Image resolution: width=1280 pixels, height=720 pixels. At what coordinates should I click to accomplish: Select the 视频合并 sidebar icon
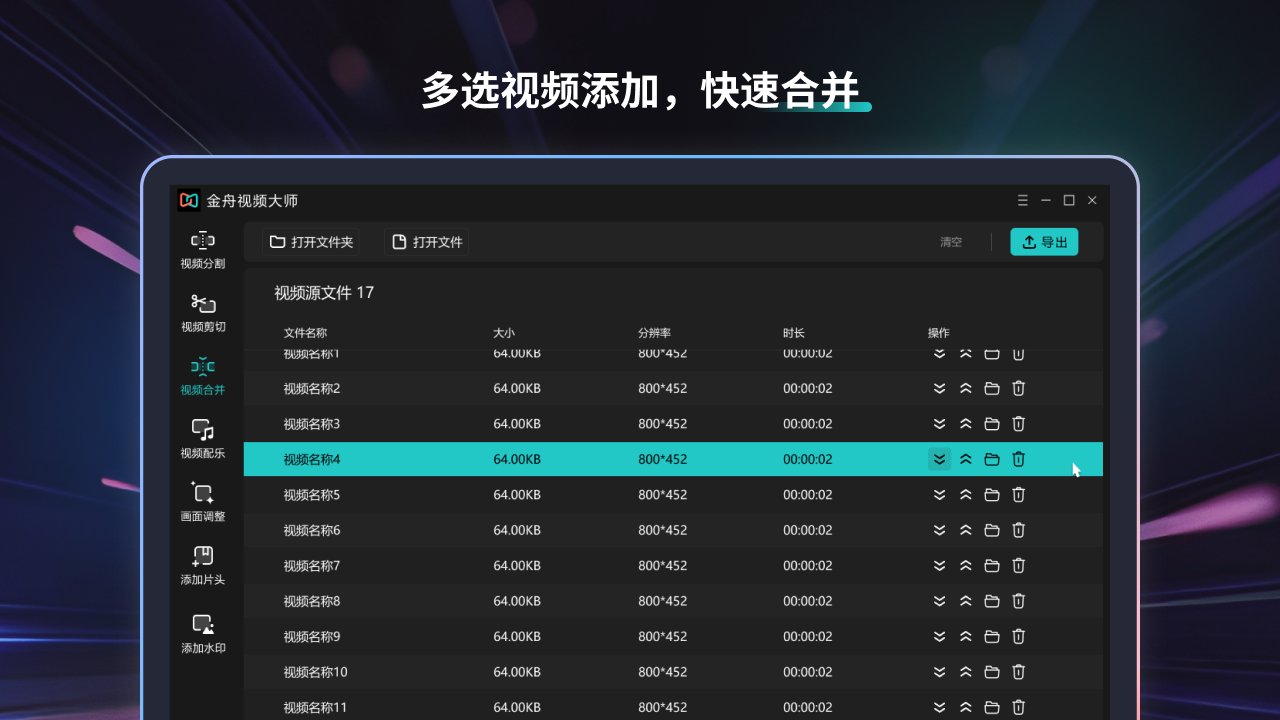pos(203,375)
